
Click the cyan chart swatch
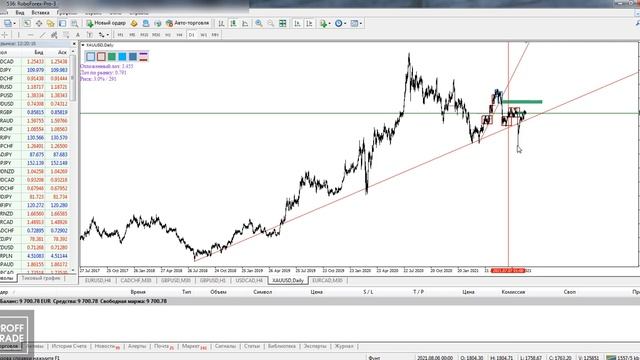click(x=122, y=56)
